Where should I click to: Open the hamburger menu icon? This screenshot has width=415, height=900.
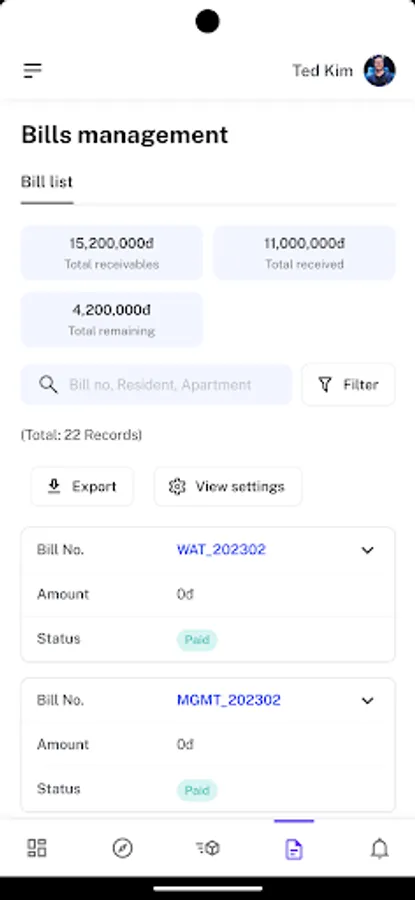(x=33, y=71)
